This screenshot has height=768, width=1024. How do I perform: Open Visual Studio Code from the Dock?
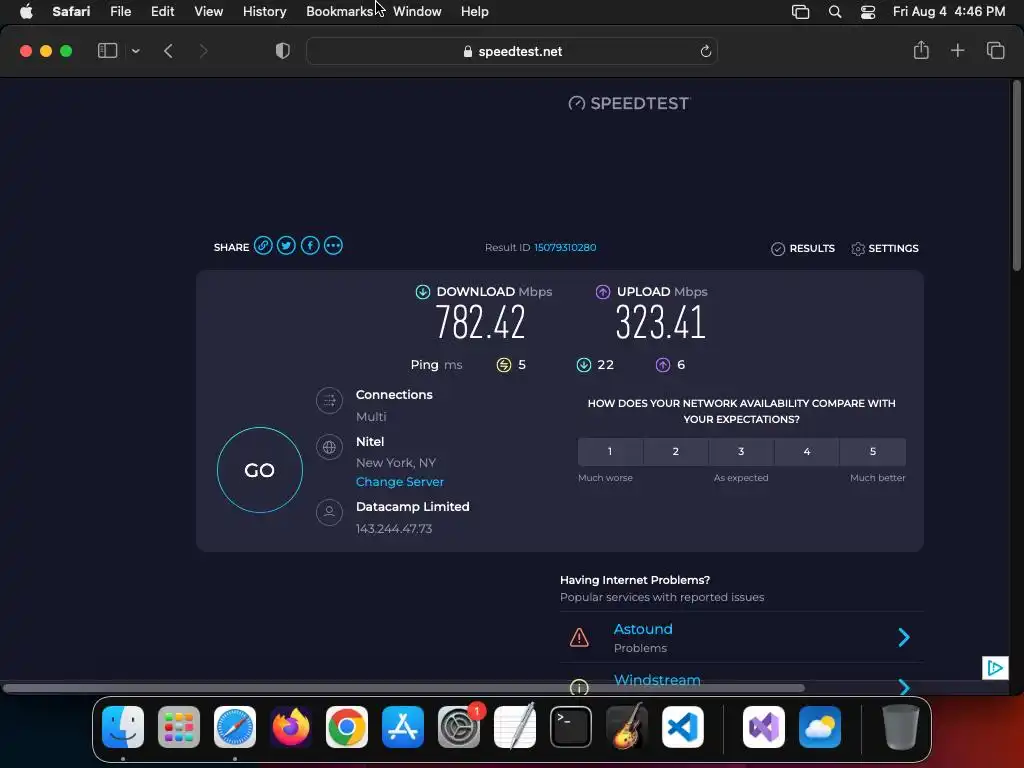point(682,727)
